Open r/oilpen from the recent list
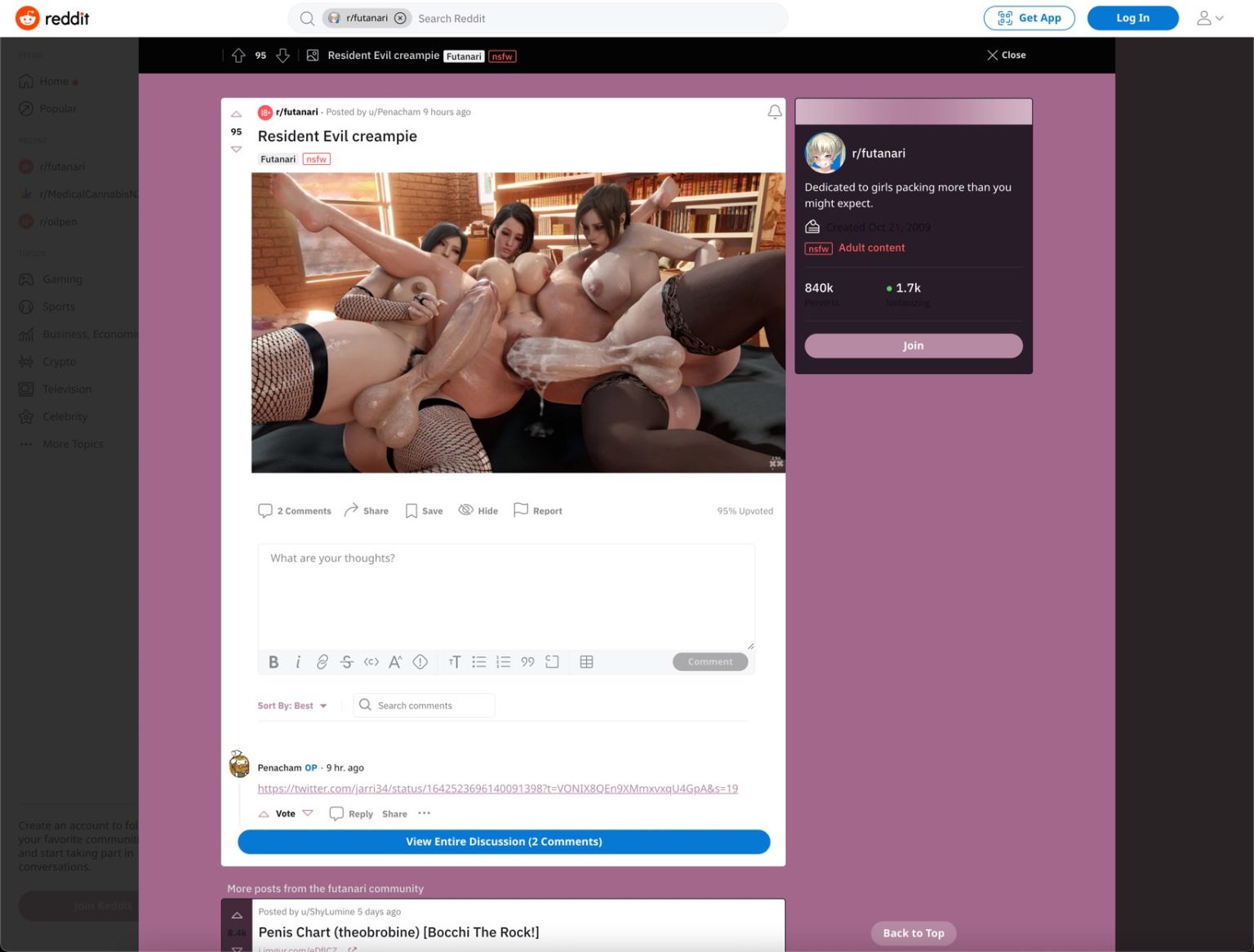Viewport: 1254px width, 952px height. coord(48,221)
